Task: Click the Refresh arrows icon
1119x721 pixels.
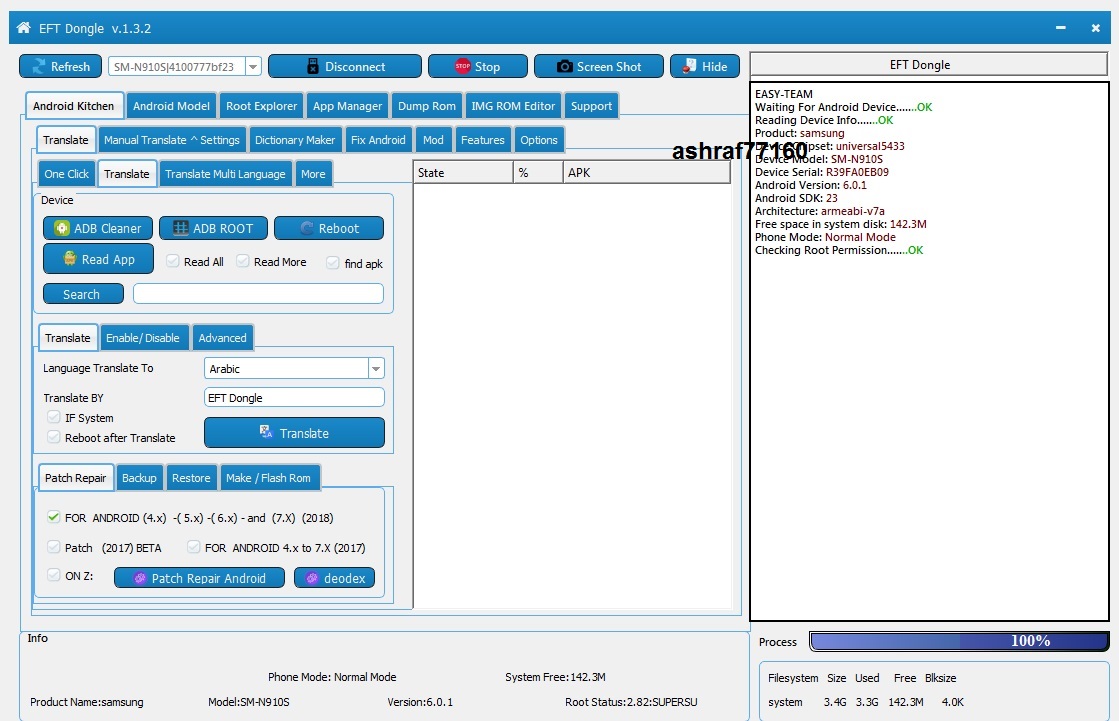Action: pos(39,66)
